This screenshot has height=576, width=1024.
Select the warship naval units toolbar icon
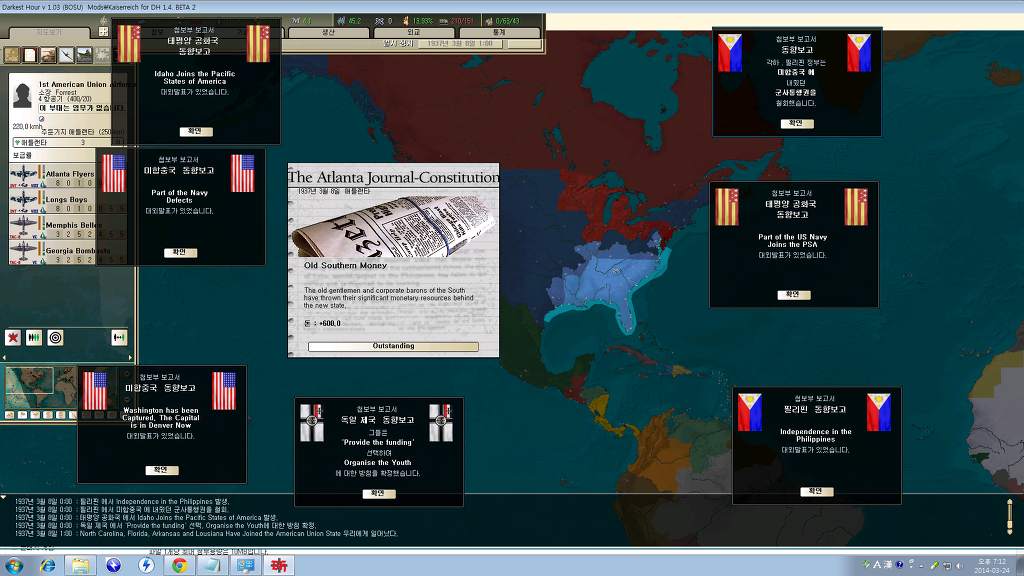pyautogui.click(x=84, y=55)
